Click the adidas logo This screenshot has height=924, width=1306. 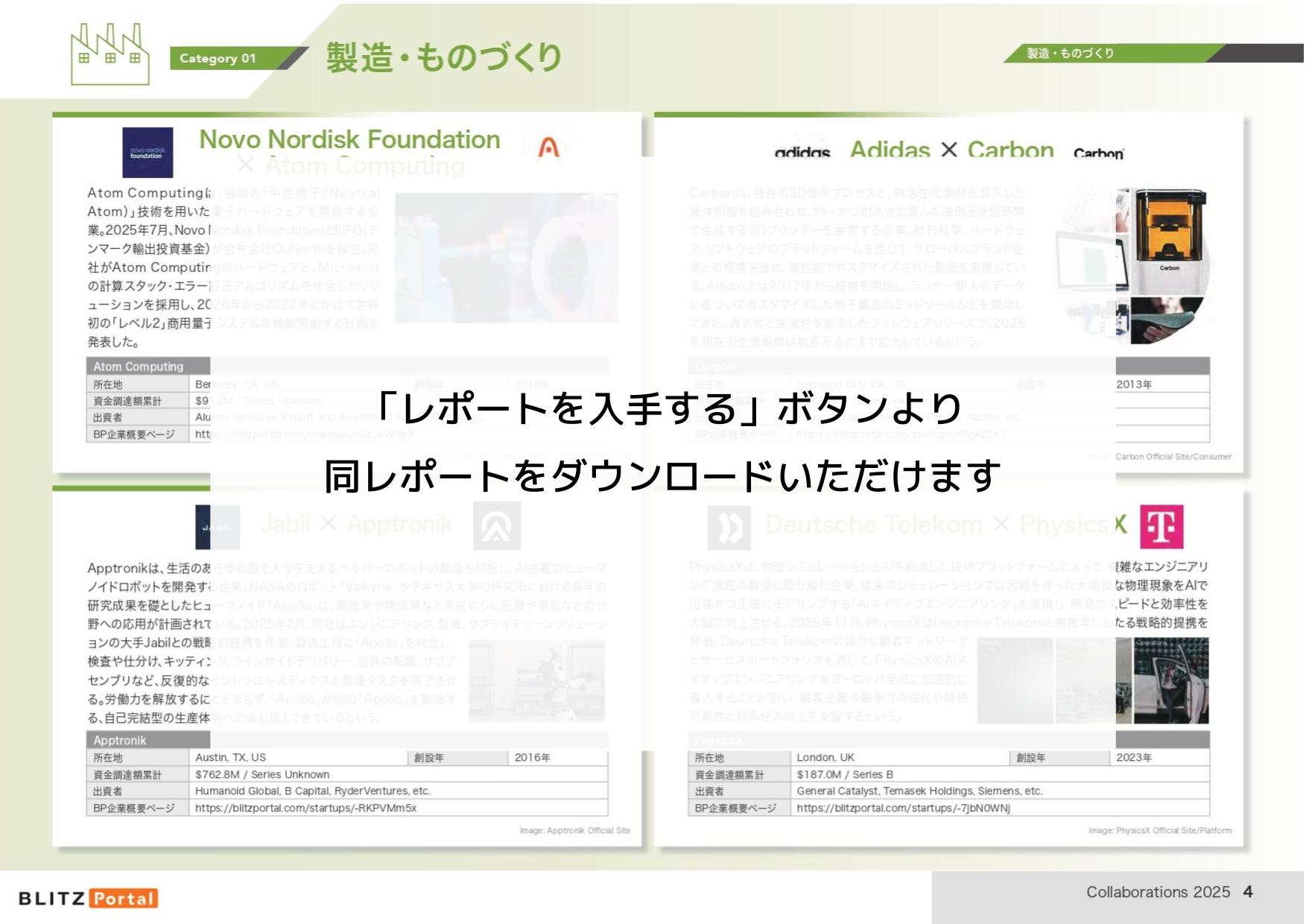coord(802,152)
